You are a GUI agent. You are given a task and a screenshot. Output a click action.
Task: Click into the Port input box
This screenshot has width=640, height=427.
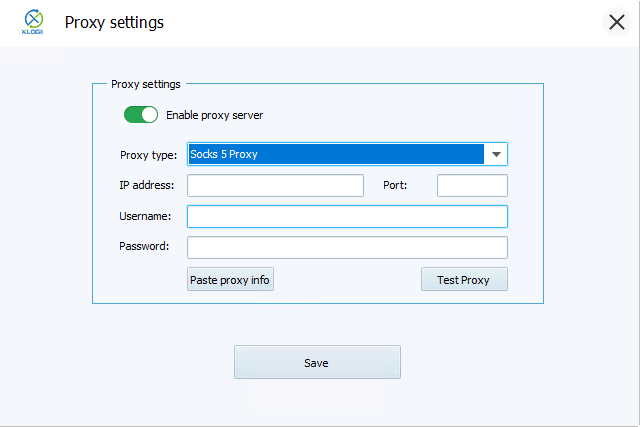point(472,186)
